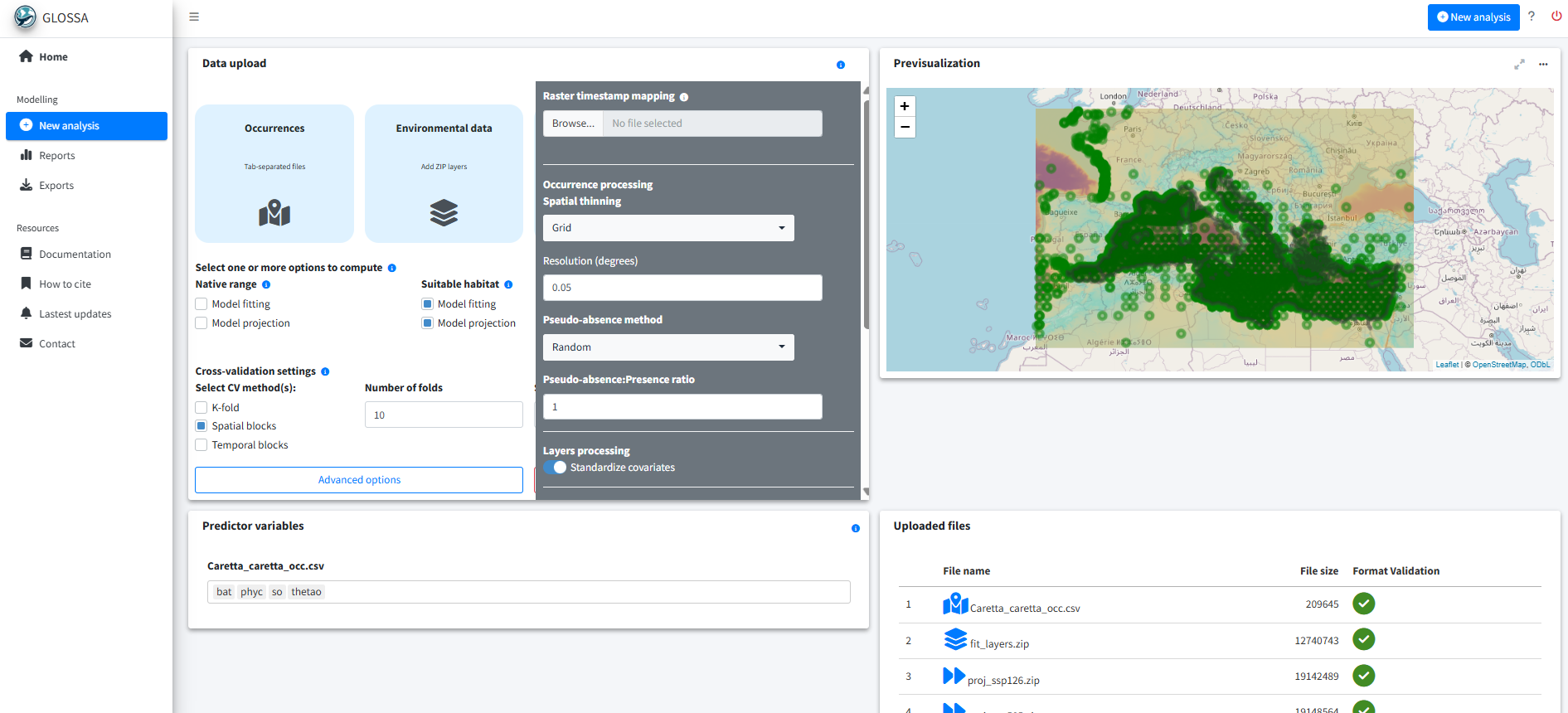Screen dimensions: 1568x713
Task: Open Reports in sidebar
Action: click(56, 156)
